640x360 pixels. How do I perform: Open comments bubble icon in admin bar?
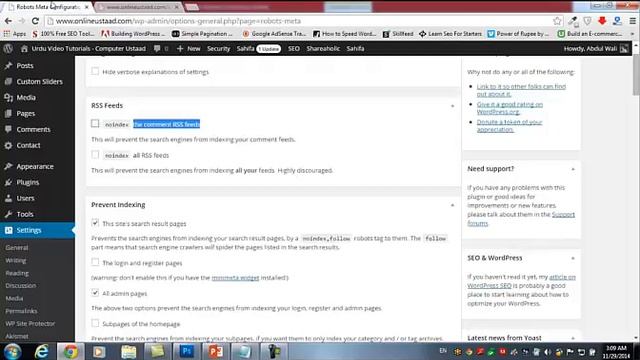coord(157,49)
